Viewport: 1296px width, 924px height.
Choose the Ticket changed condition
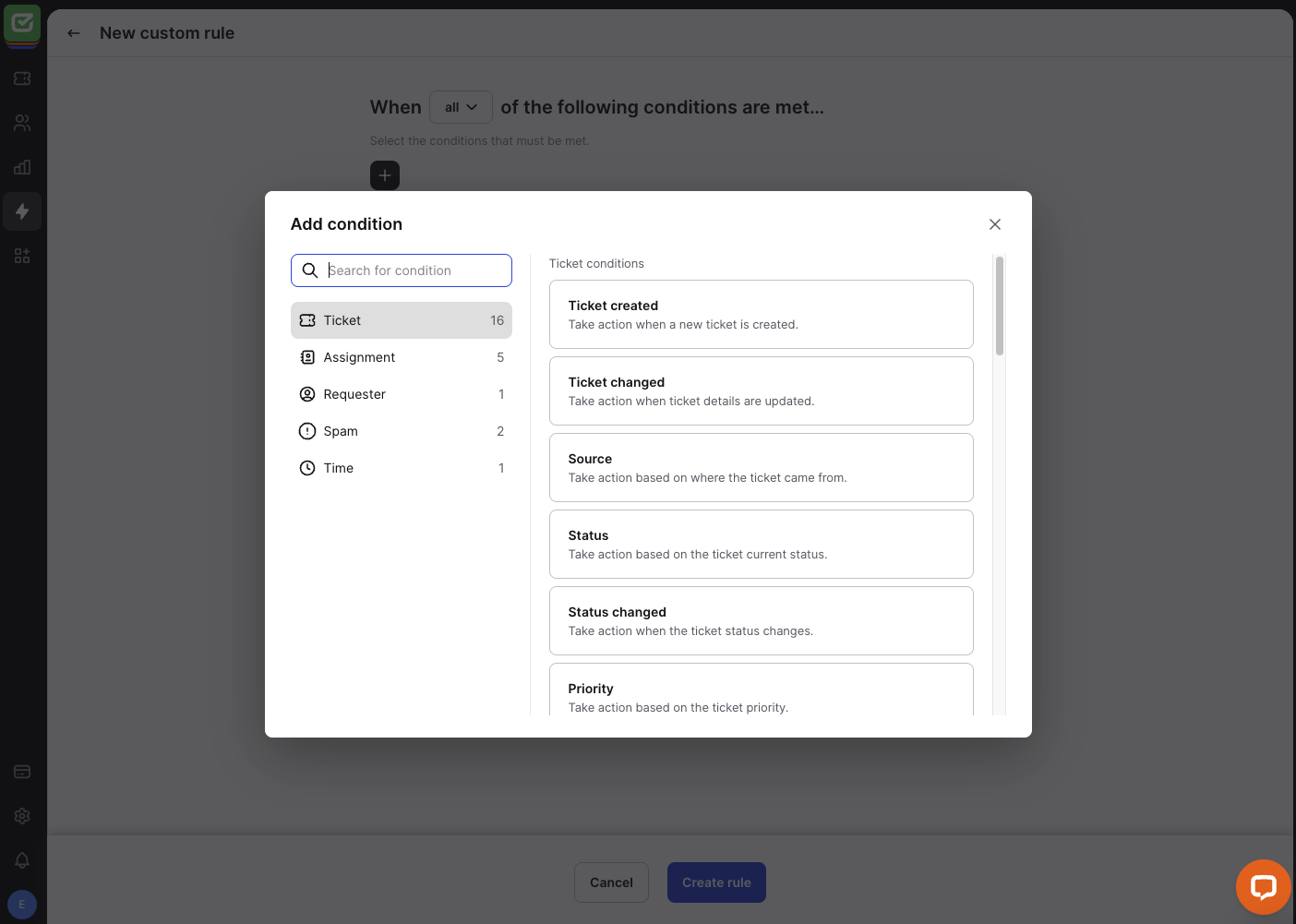click(762, 391)
